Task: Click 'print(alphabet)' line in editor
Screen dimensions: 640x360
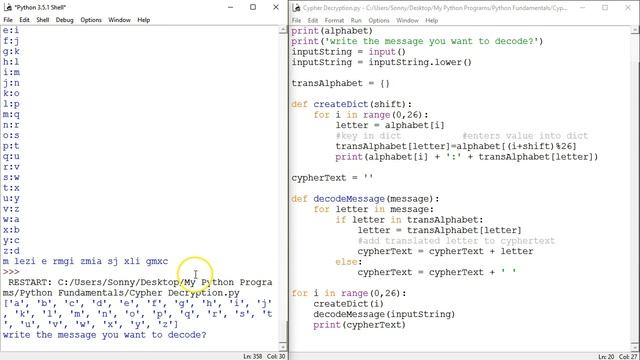Action: pos(332,31)
